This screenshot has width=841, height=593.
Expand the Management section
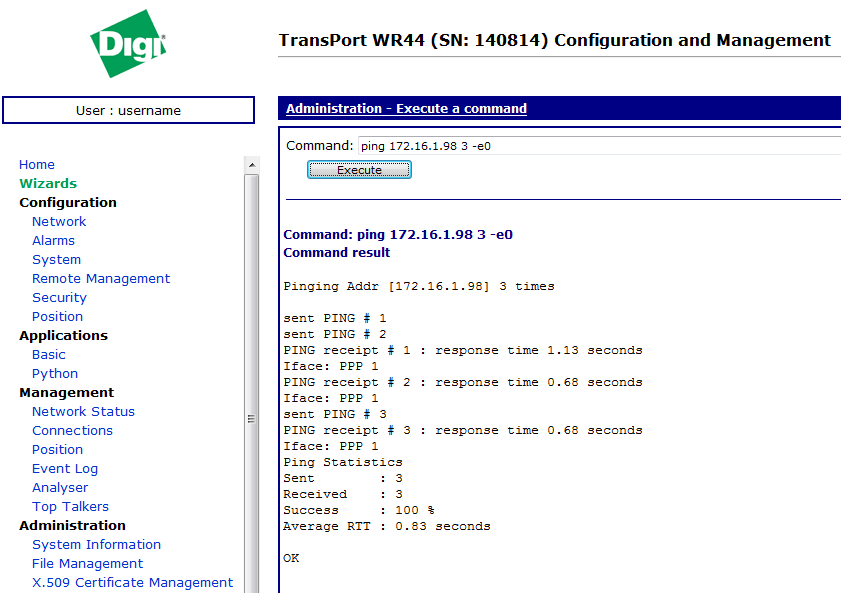coord(67,393)
